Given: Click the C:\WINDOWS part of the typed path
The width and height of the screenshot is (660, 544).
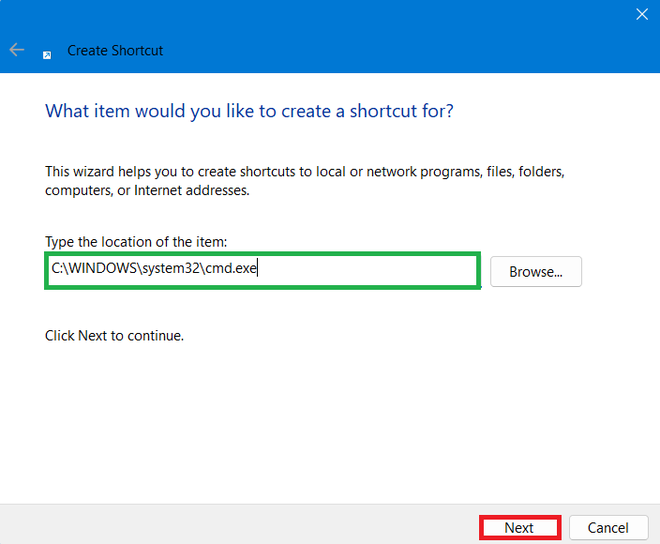Looking at the screenshot, I should pyautogui.click(x=94, y=269).
